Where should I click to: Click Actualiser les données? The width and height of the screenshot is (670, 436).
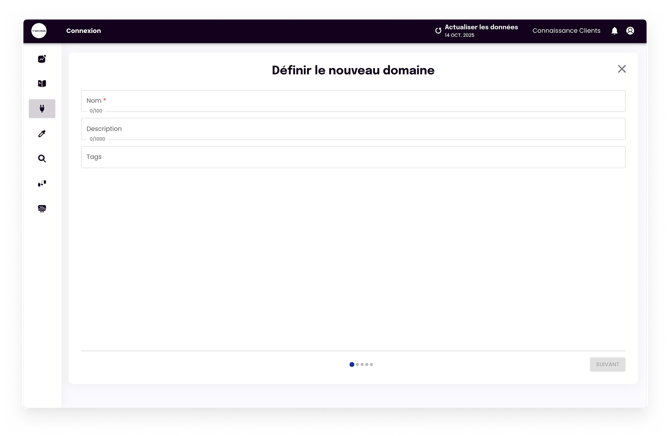click(x=481, y=27)
